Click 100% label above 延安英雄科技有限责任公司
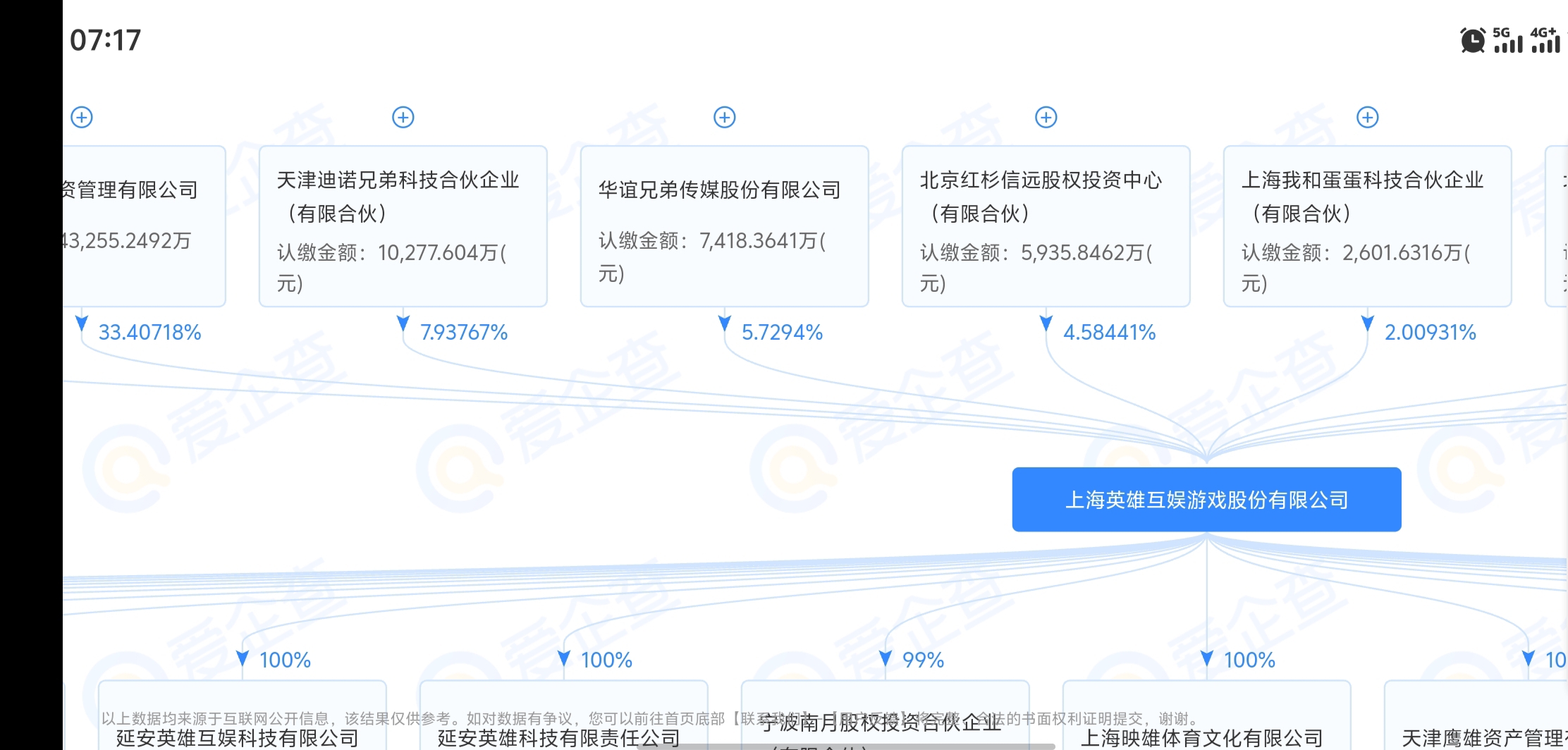The width and height of the screenshot is (1568, 750). [606, 660]
